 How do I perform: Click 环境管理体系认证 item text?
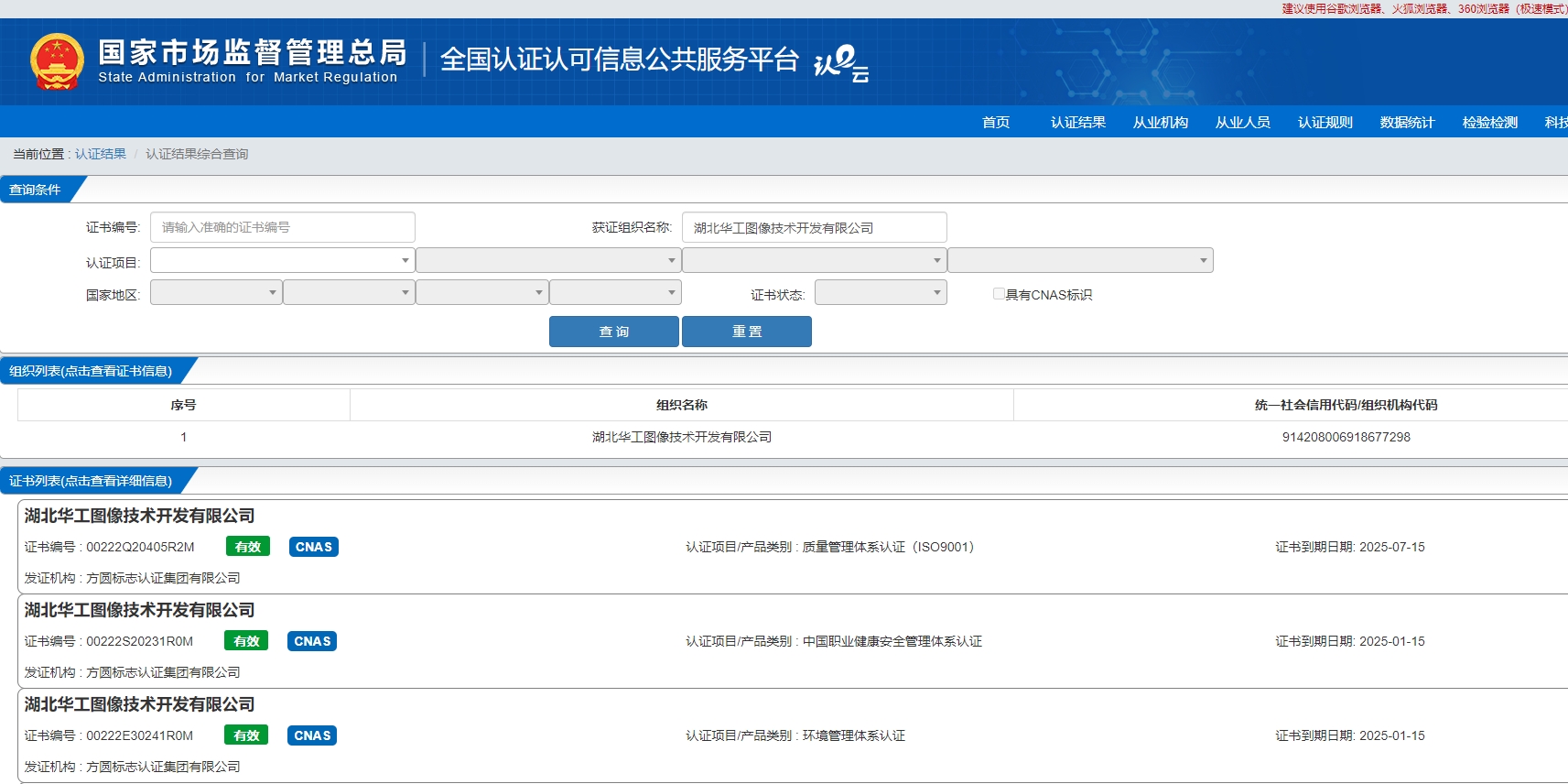coord(854,735)
